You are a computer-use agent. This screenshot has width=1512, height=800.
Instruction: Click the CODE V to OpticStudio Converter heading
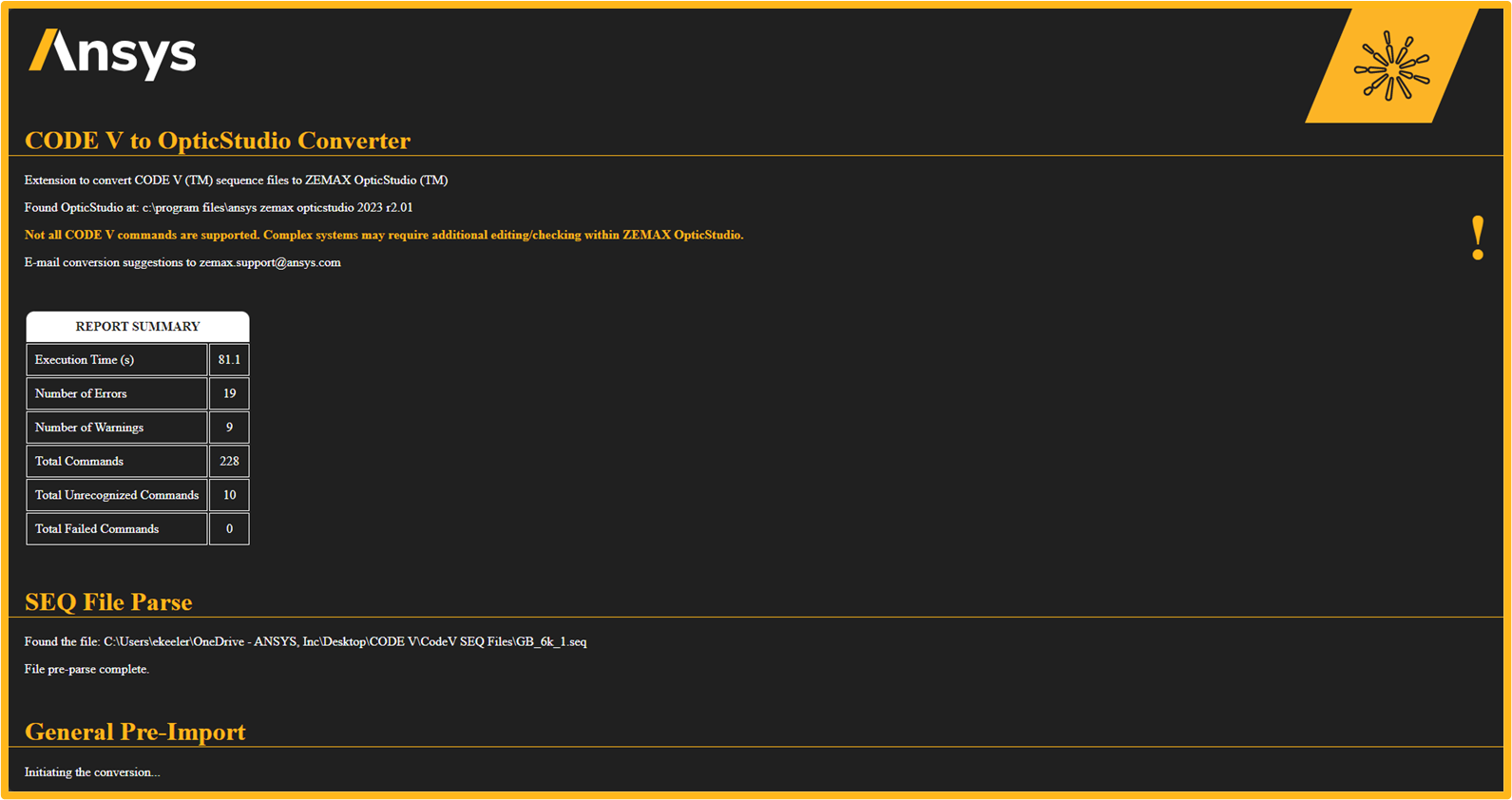218,141
